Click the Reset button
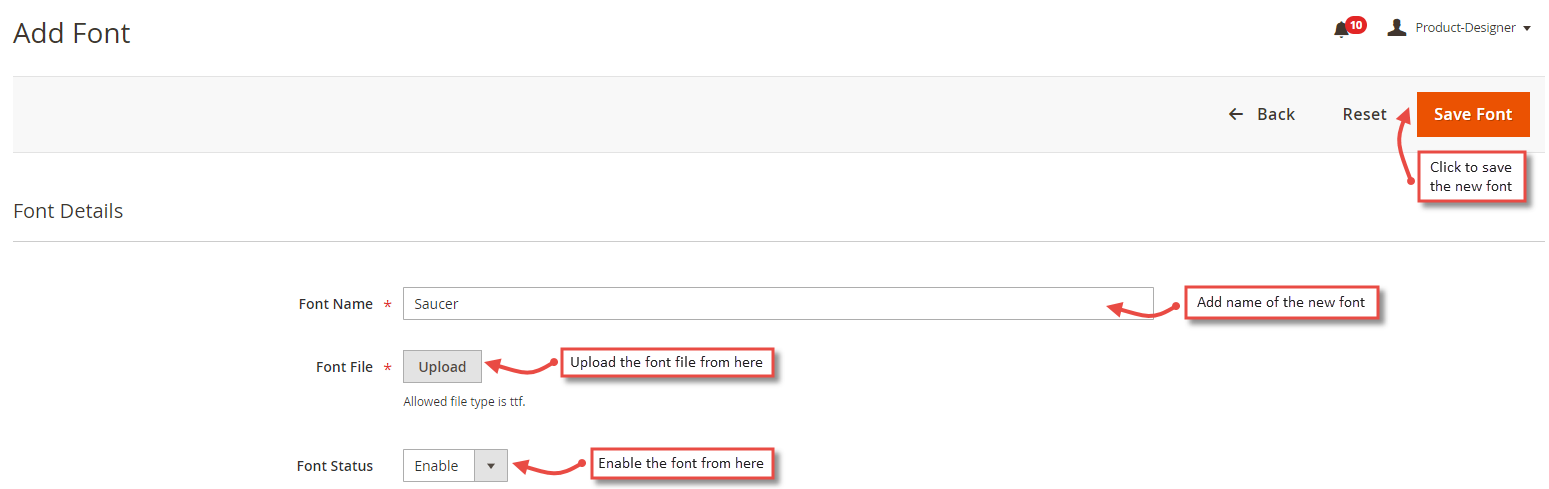Image resolution: width=1549 pixels, height=489 pixels. 1364,114
